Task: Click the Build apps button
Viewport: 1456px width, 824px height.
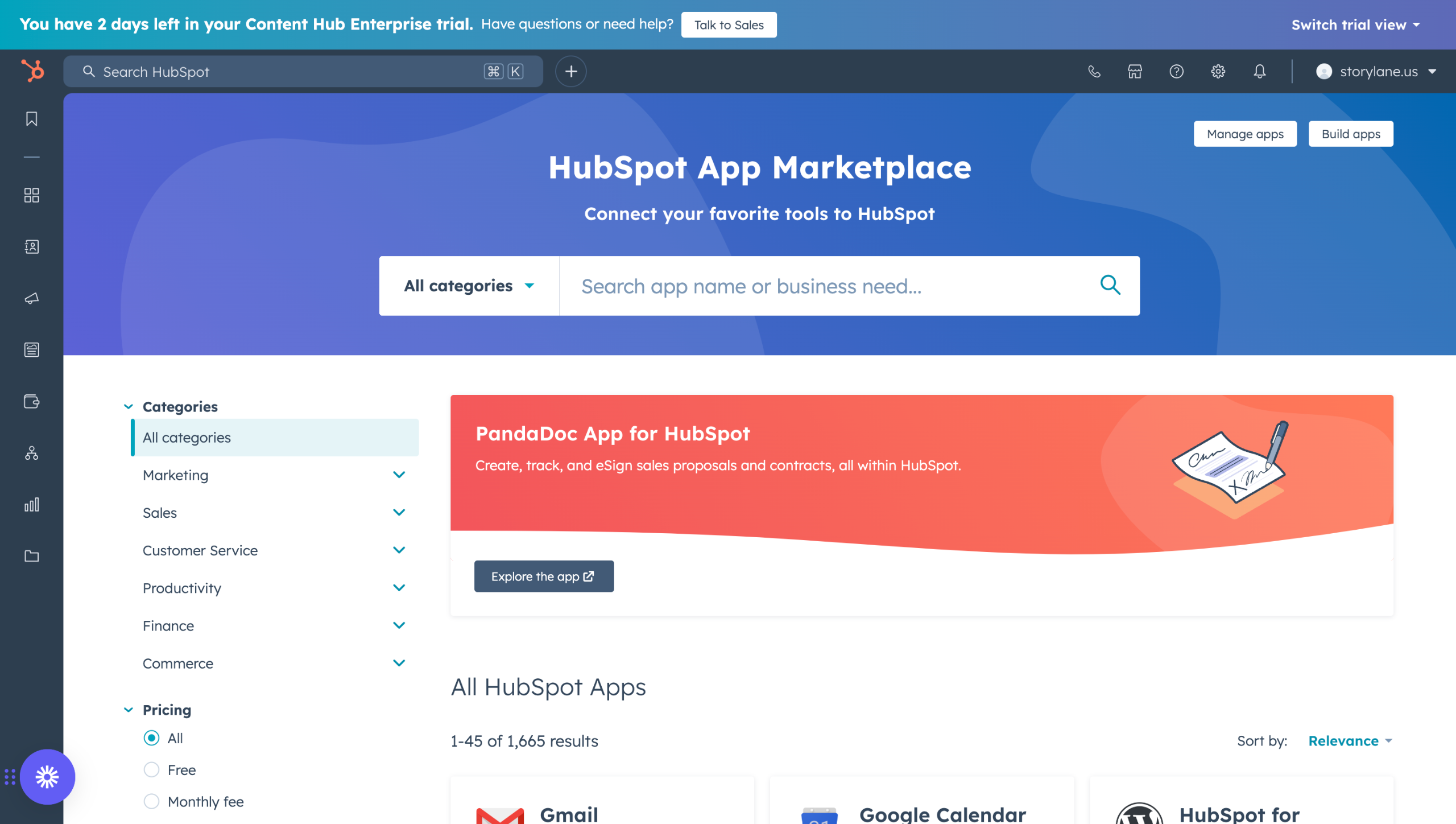Action: coord(1351,134)
